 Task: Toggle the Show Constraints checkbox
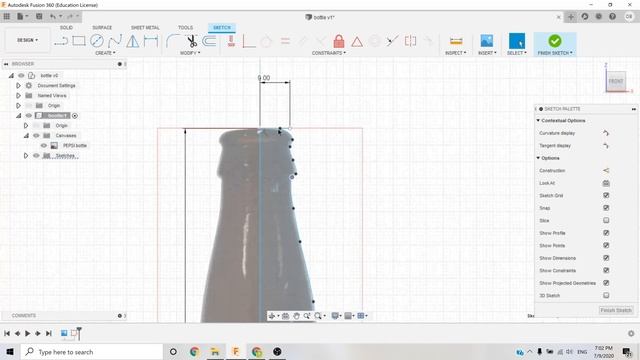click(606, 270)
